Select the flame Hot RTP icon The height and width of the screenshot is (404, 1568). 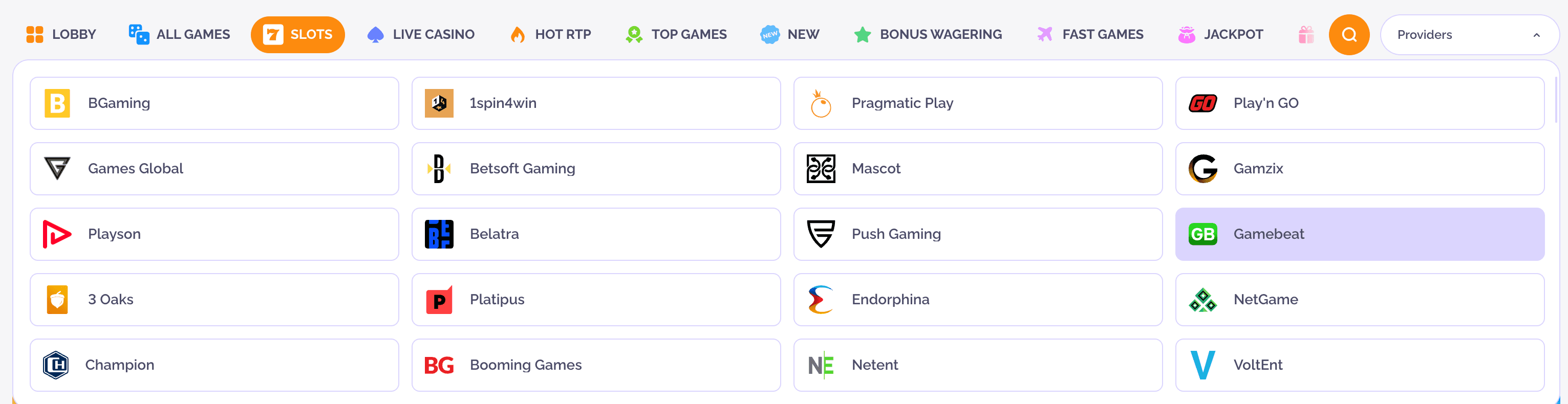(518, 35)
